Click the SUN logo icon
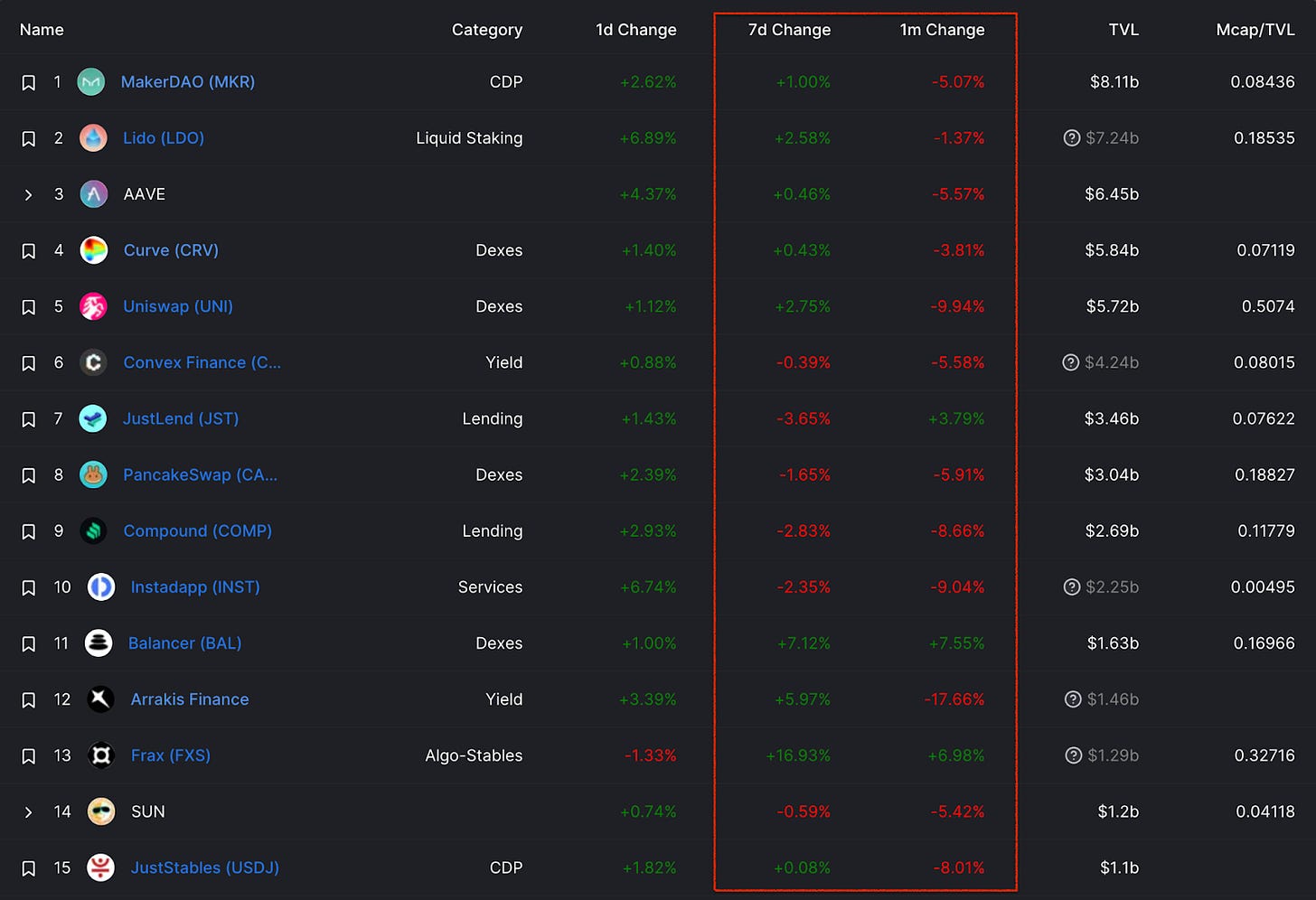Viewport: 1316px width, 900px height. 101,811
